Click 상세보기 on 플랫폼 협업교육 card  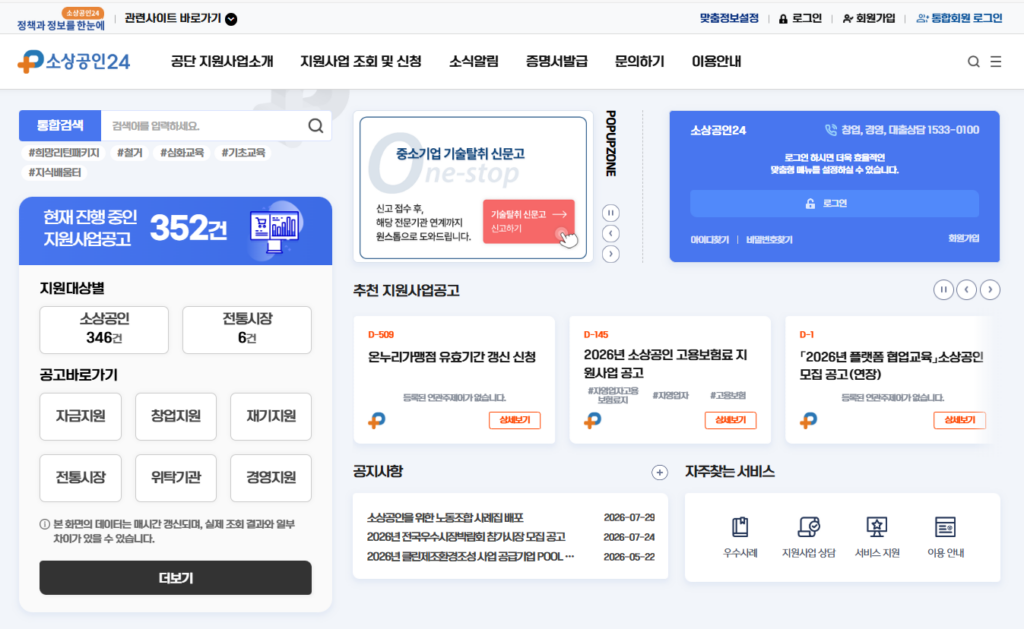pos(959,420)
